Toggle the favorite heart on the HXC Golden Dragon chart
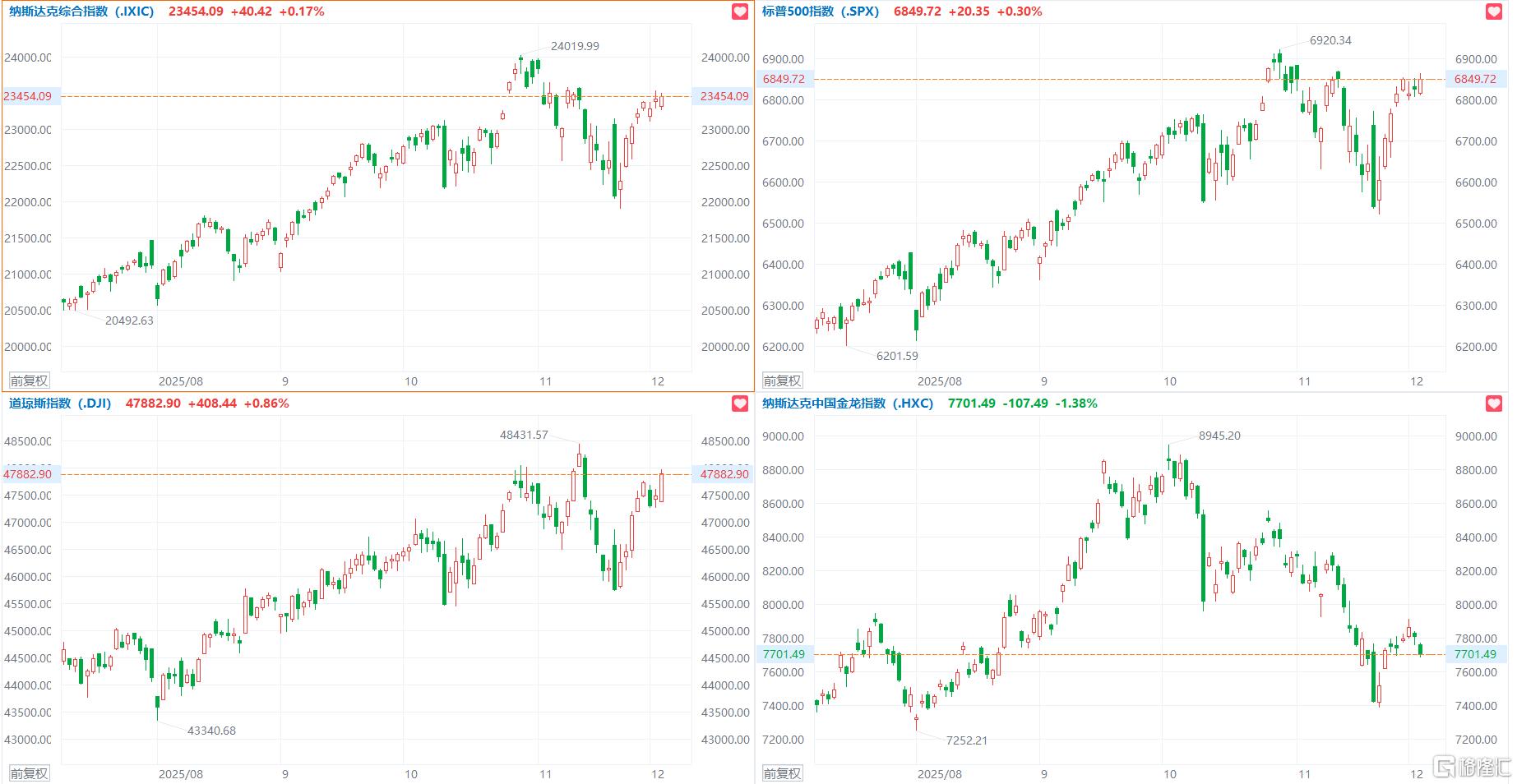The image size is (1517, 784). pos(1494,404)
